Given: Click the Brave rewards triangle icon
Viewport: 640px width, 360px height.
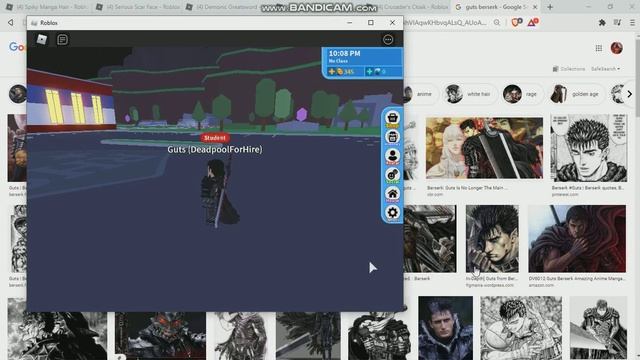Looking at the screenshot, I should 533,22.
